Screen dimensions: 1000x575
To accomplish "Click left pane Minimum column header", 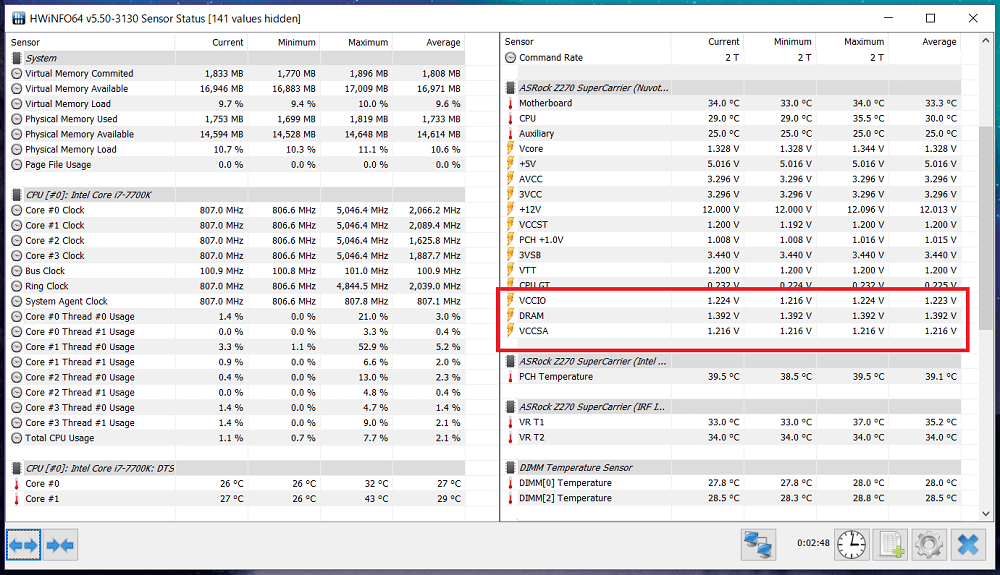I will [x=284, y=42].
